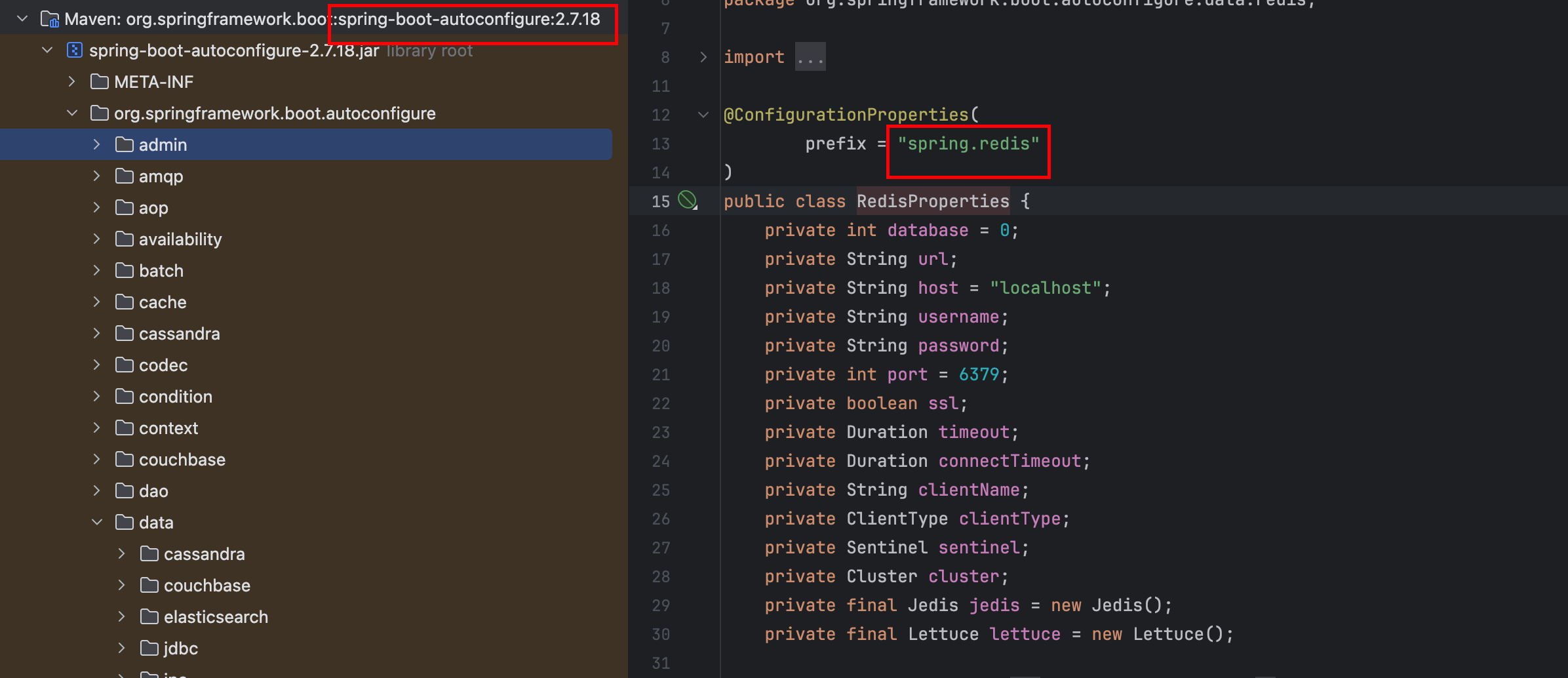Expand the couchbase package under autoconfigure
This screenshot has width=1568, height=678.
coord(97,460)
